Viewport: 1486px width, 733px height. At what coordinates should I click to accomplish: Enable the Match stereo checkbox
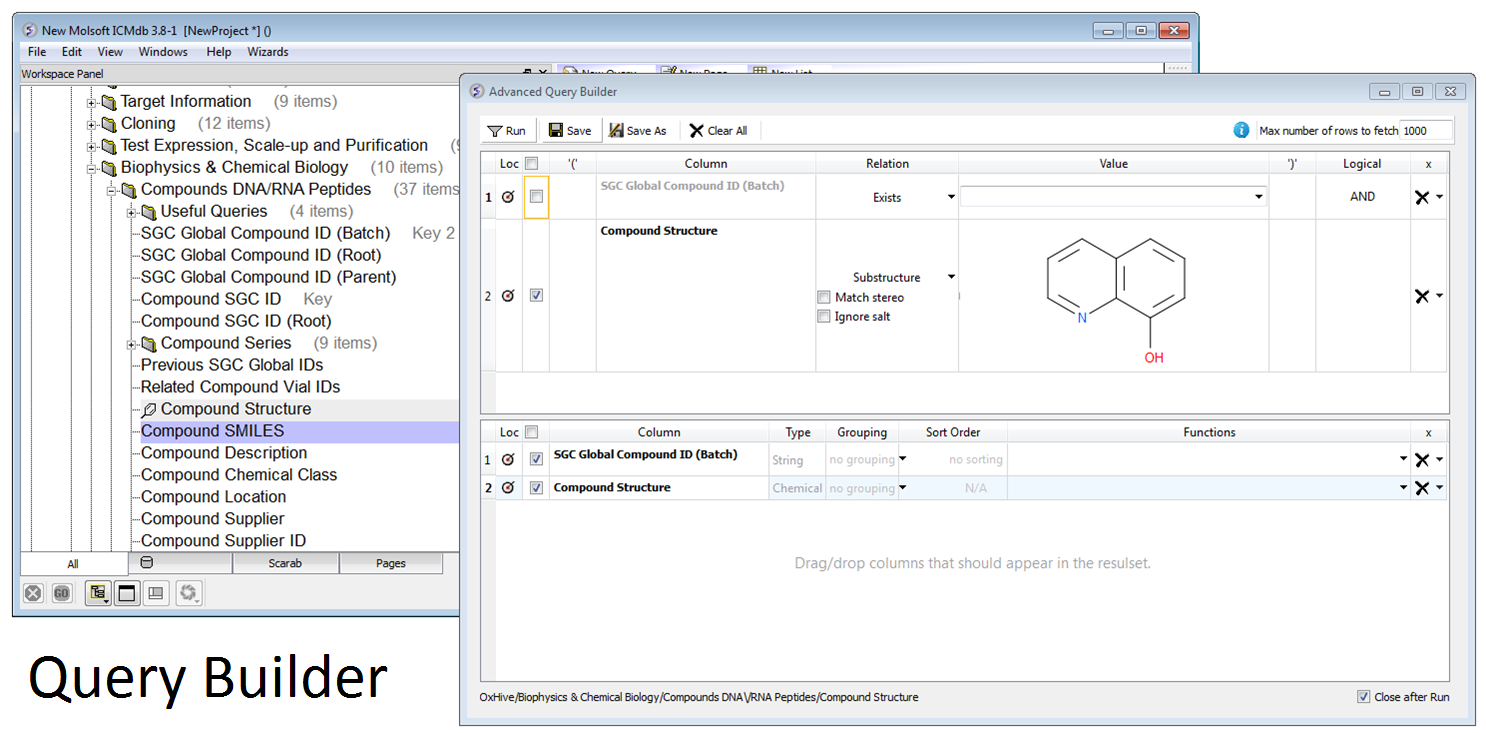coord(823,297)
